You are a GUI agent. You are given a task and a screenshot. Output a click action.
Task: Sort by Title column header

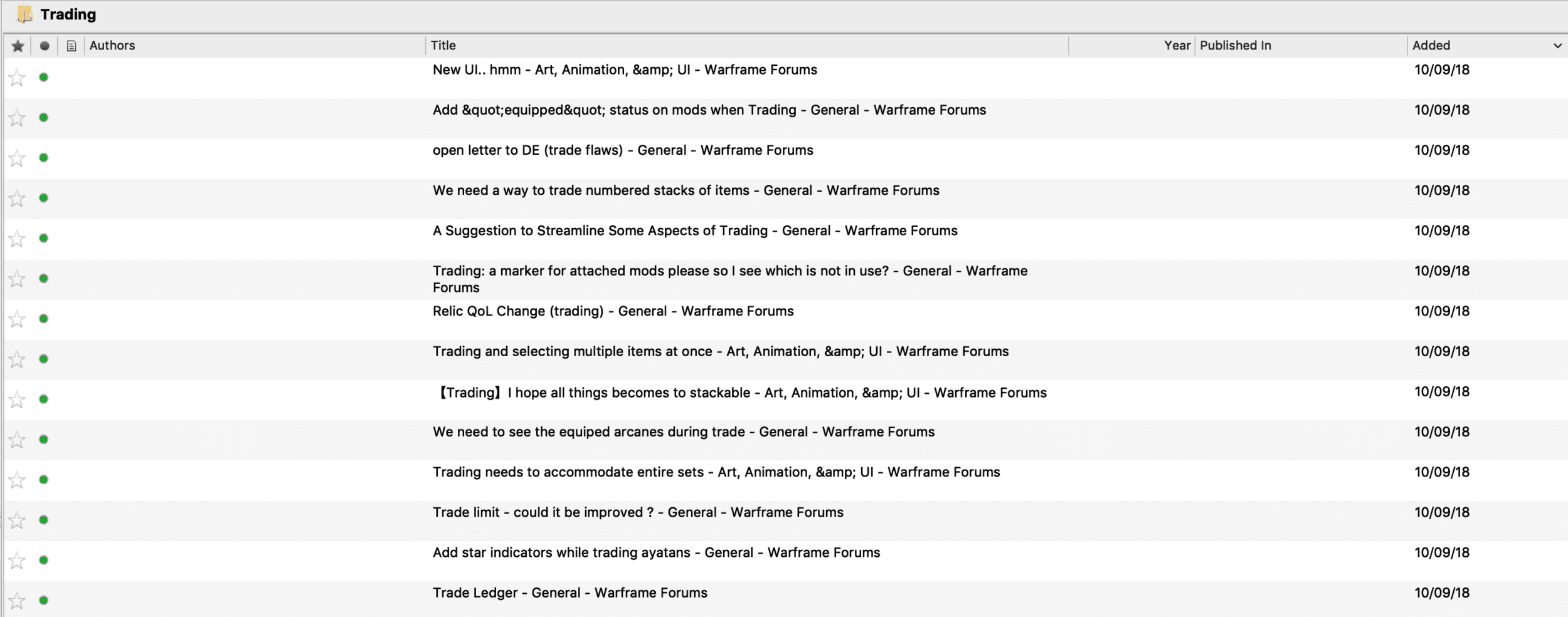pos(443,45)
